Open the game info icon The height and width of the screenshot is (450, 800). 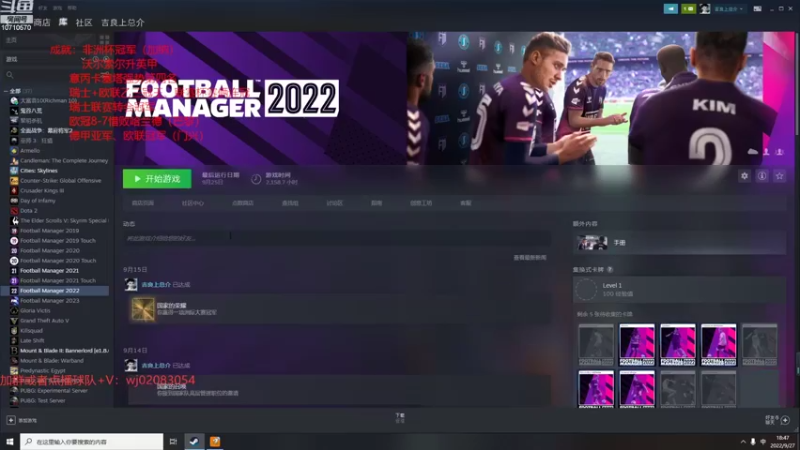tap(762, 176)
